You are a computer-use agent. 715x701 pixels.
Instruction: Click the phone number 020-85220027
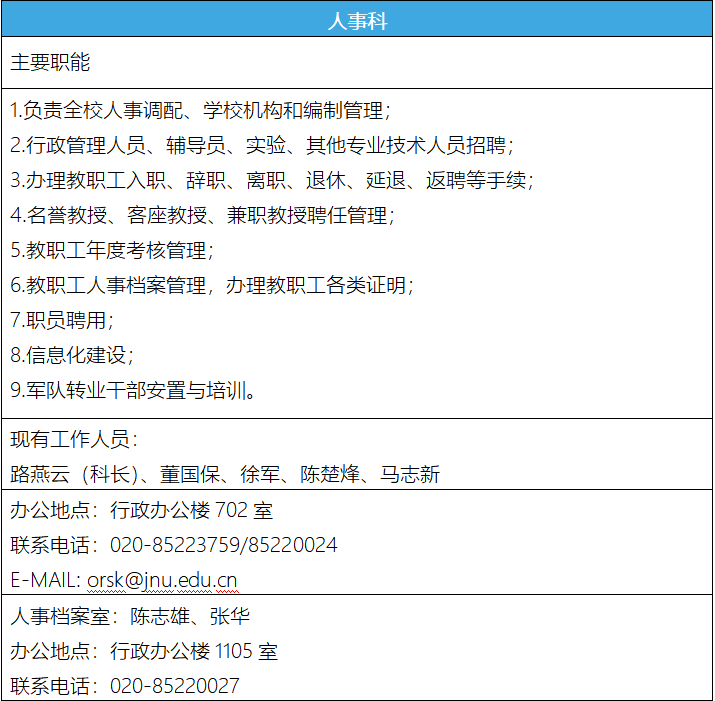(175, 686)
